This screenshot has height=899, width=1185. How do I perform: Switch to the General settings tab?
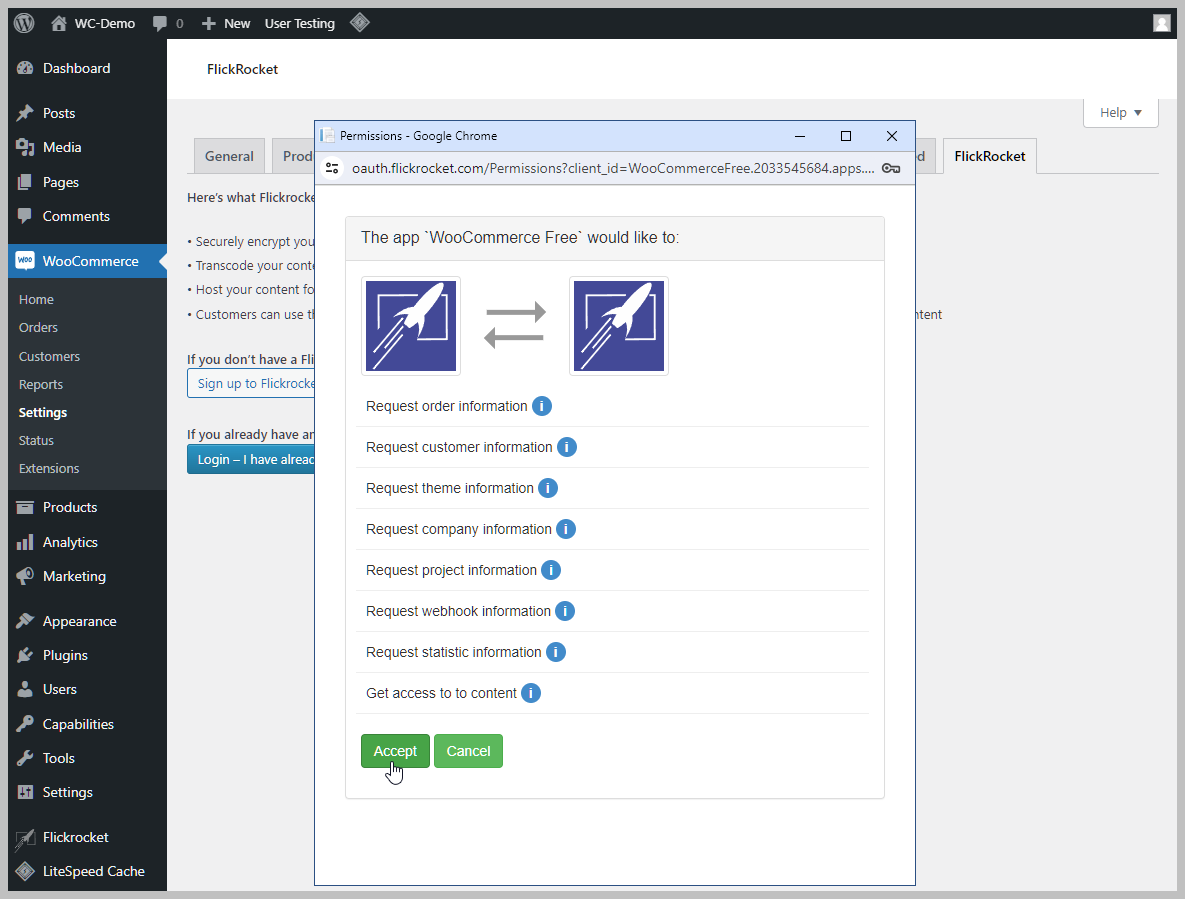(229, 156)
